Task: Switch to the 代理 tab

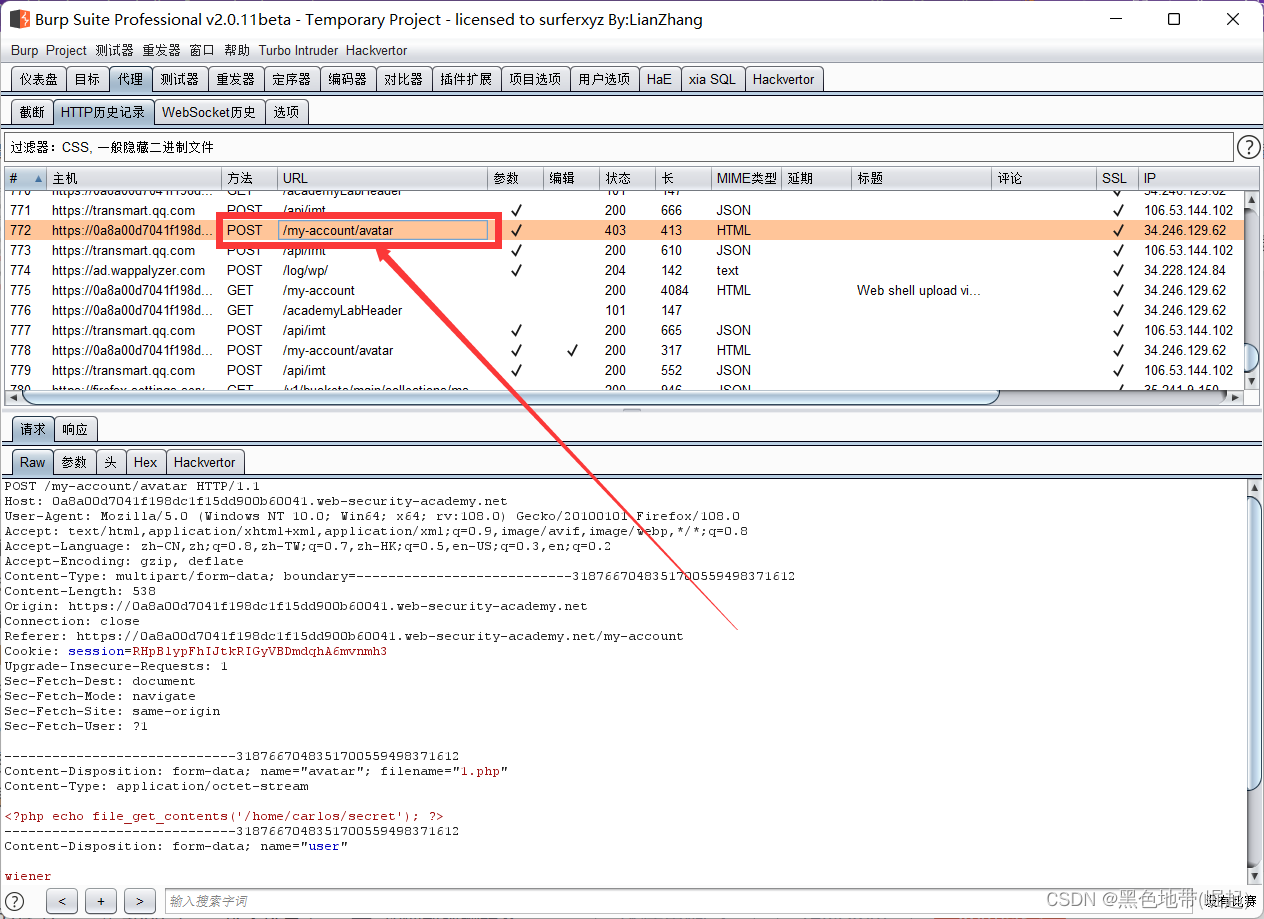Action: [x=130, y=79]
